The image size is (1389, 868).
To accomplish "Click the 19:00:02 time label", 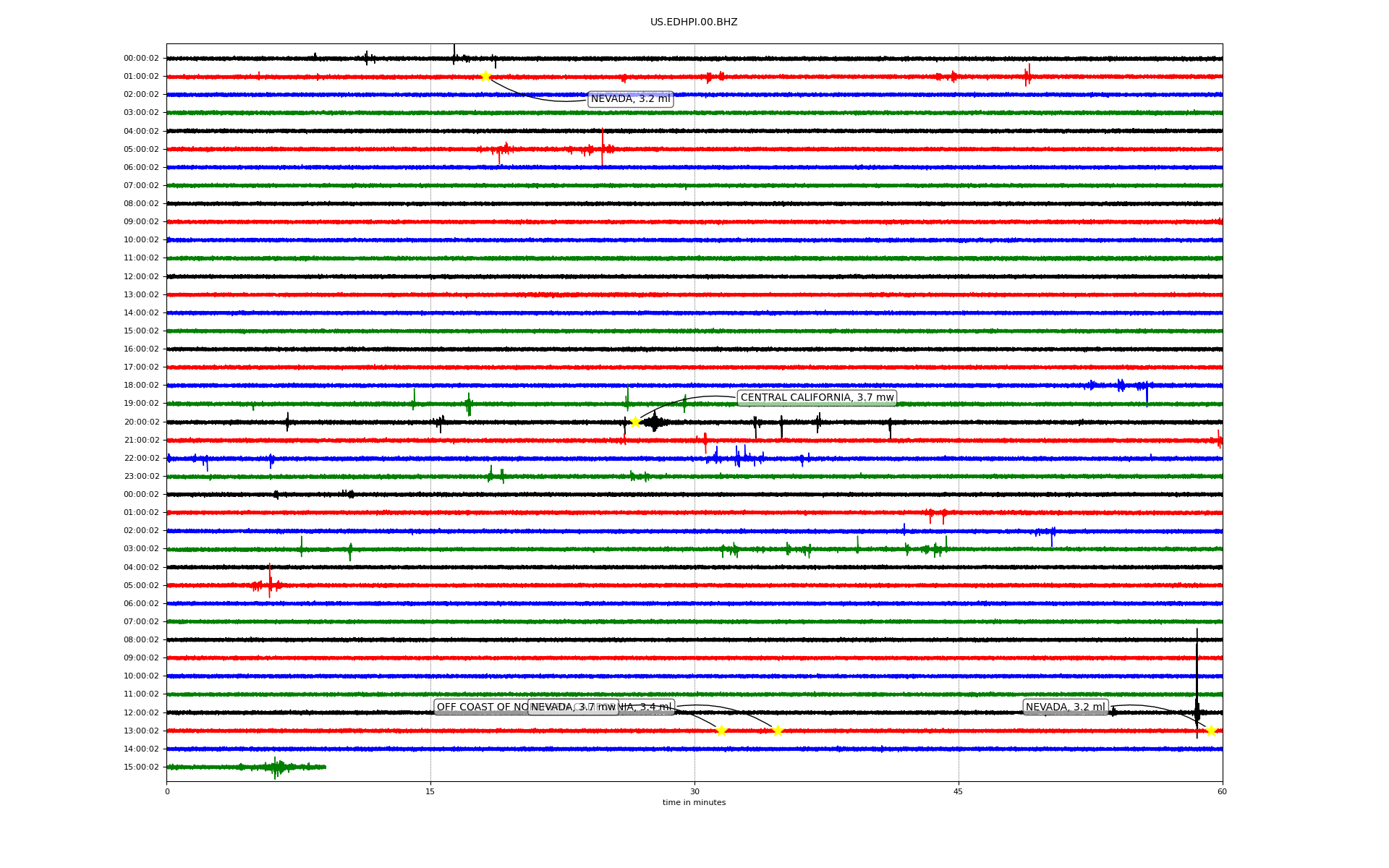I will coord(141,404).
